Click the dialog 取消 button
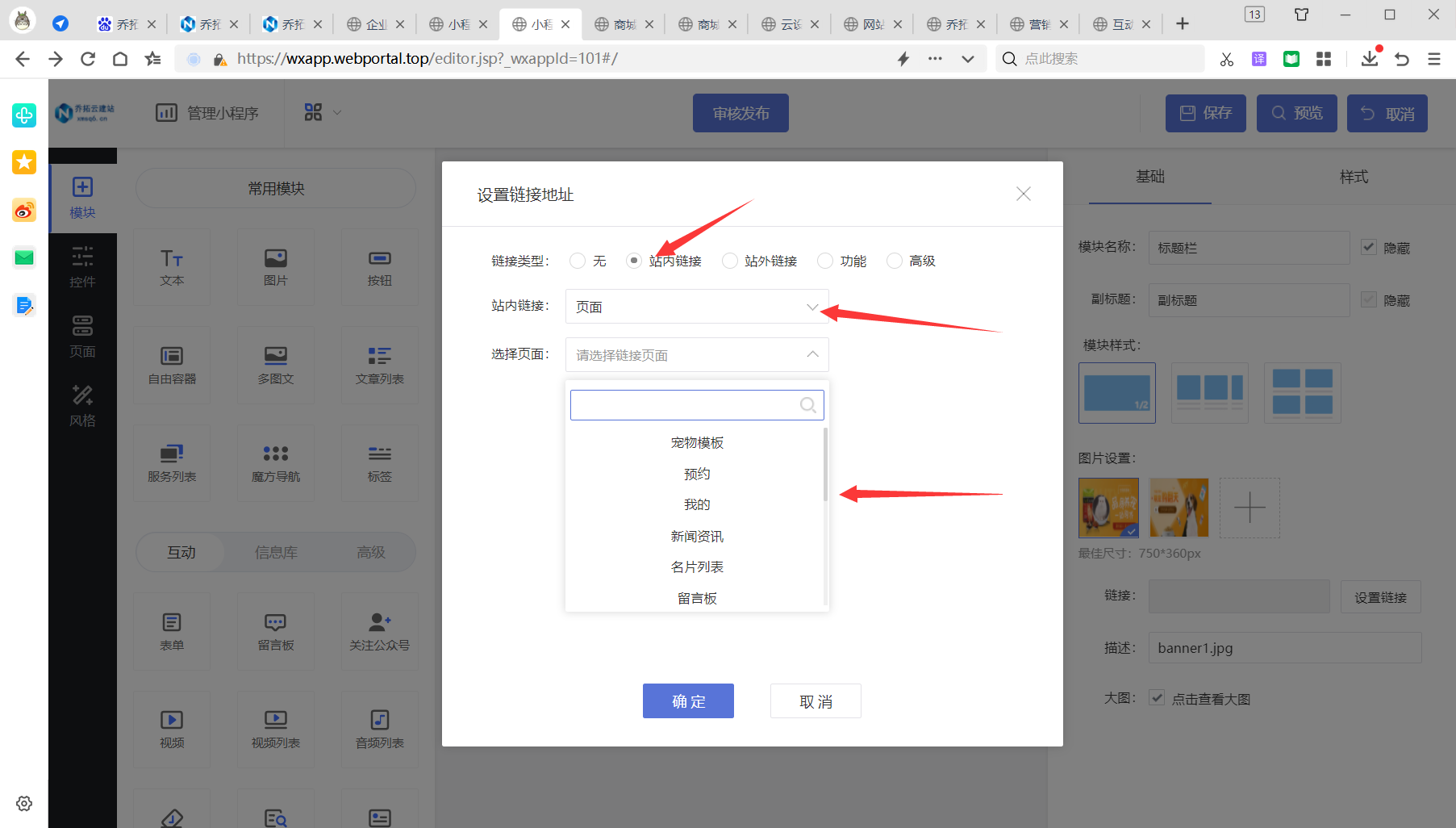Screen dimensions: 1456x828 coord(816,700)
